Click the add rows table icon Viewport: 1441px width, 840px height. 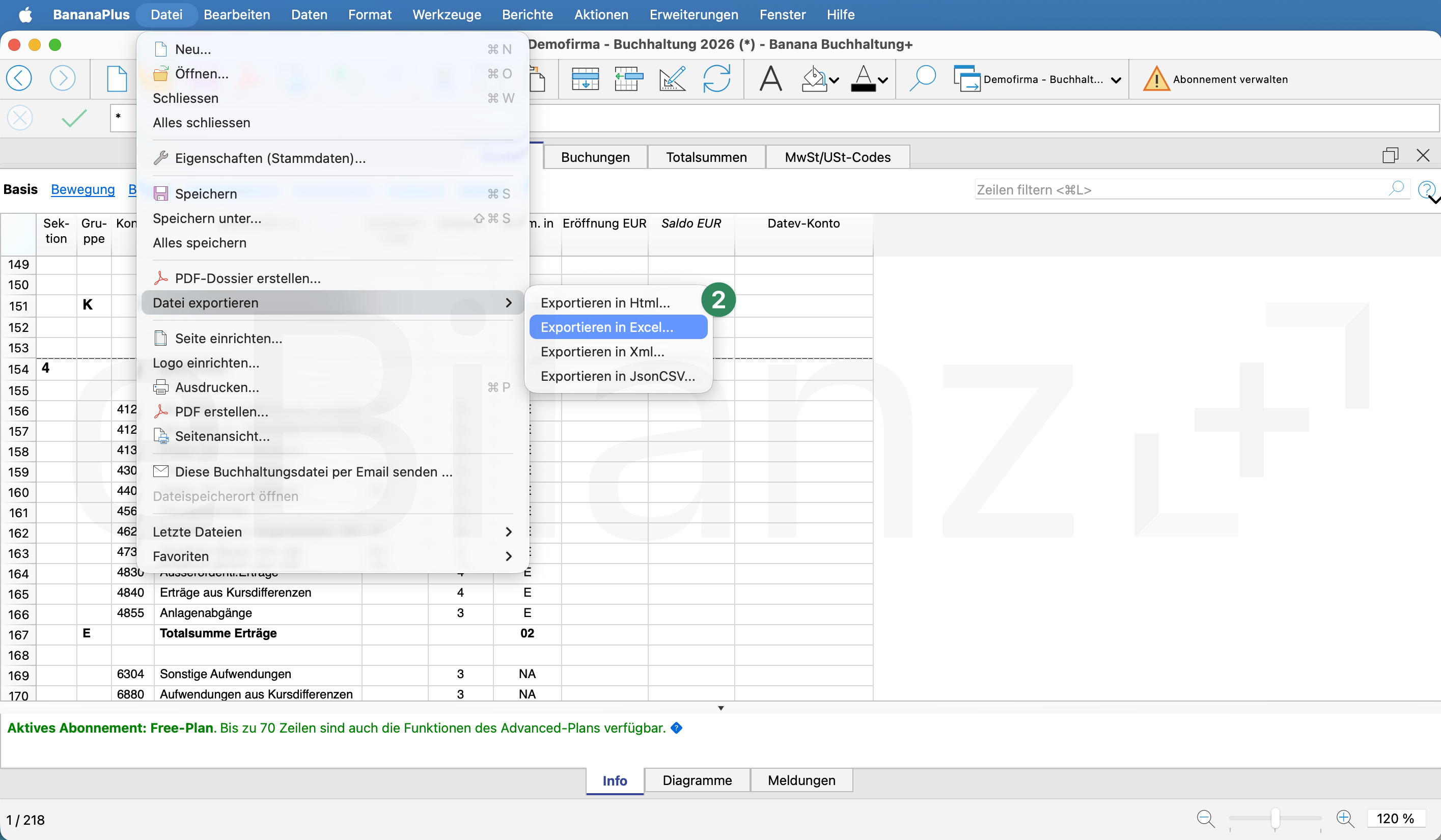[x=585, y=78]
